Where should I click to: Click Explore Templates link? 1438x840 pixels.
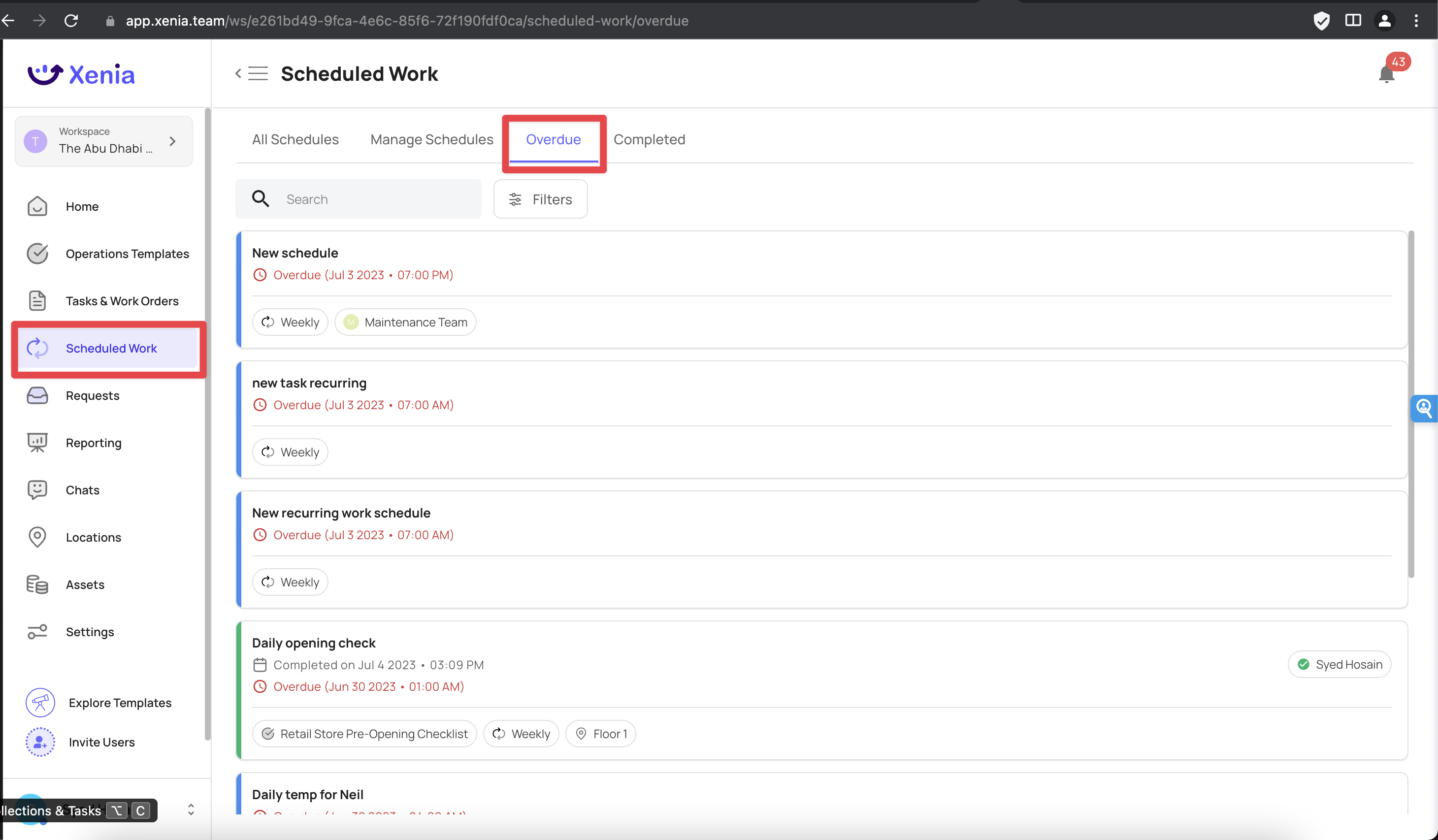coord(120,703)
